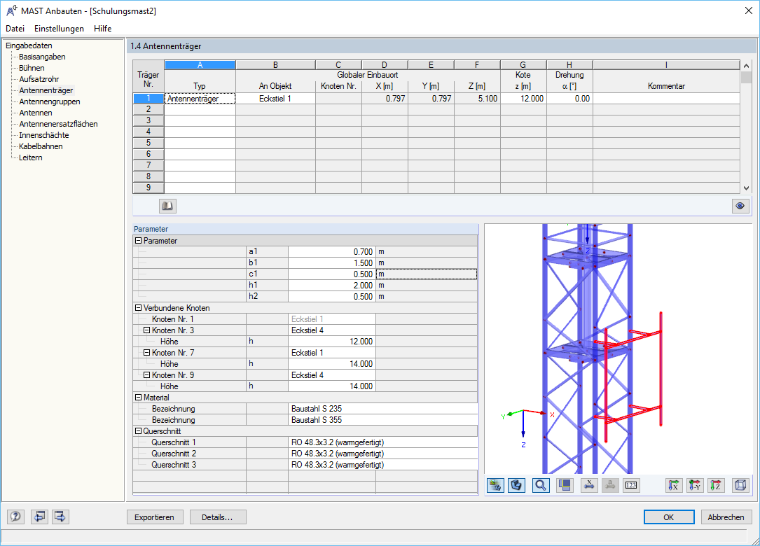Open the help icon at bottom left
Screen dimensions: 760x546
16,516
